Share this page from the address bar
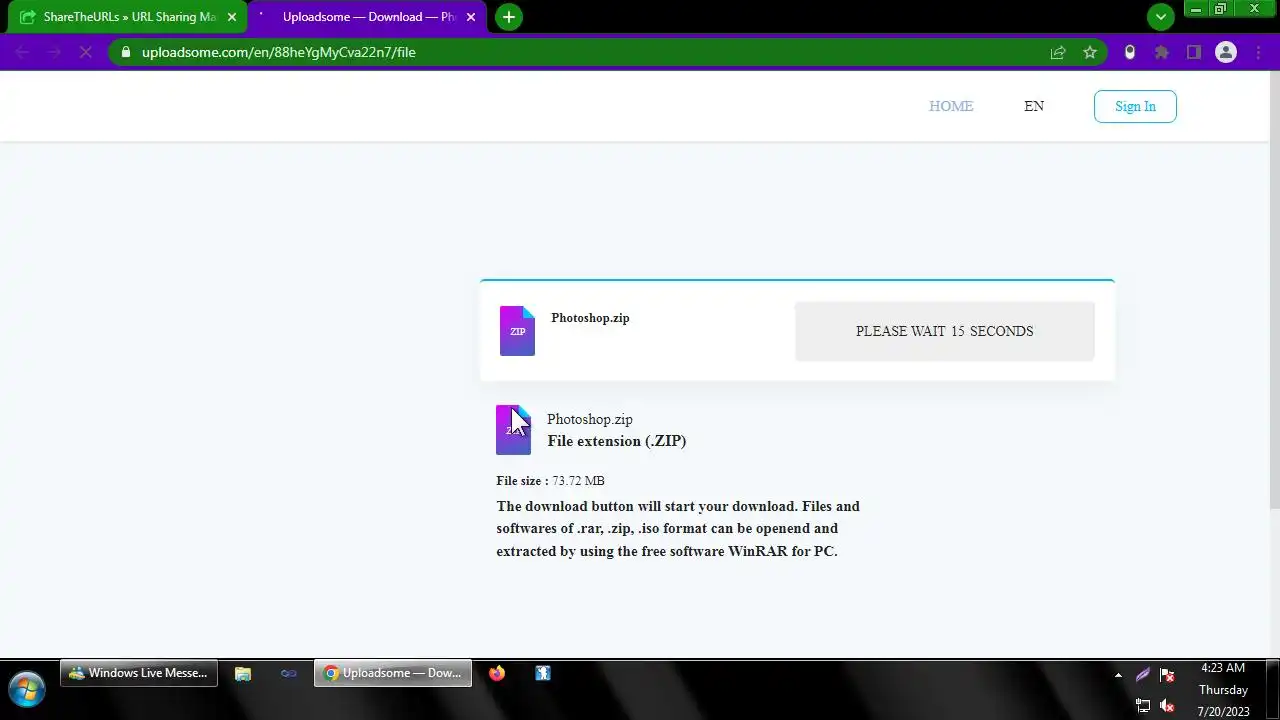 [x=1058, y=52]
